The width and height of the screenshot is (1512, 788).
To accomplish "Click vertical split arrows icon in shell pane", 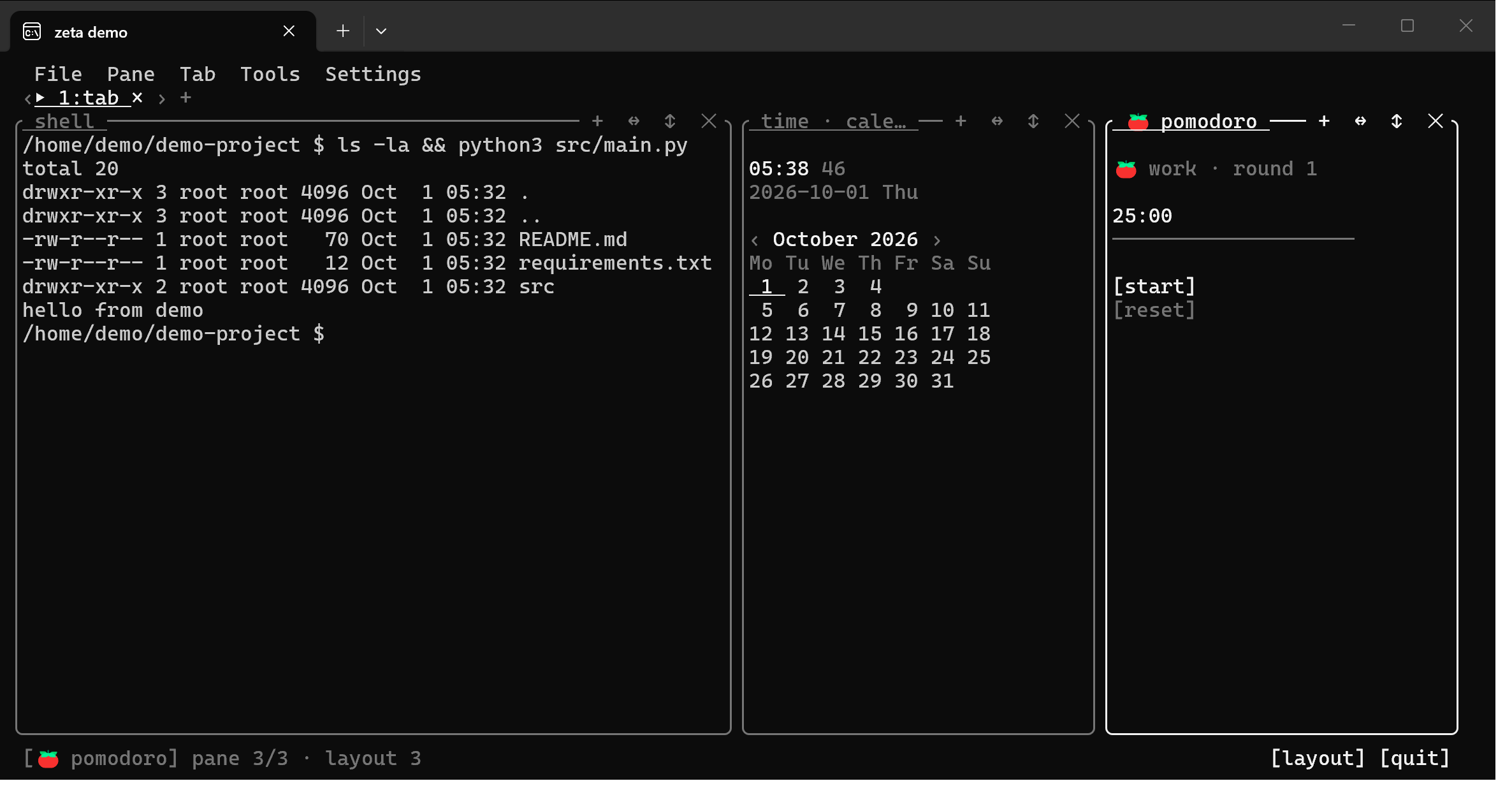I will click(x=670, y=121).
